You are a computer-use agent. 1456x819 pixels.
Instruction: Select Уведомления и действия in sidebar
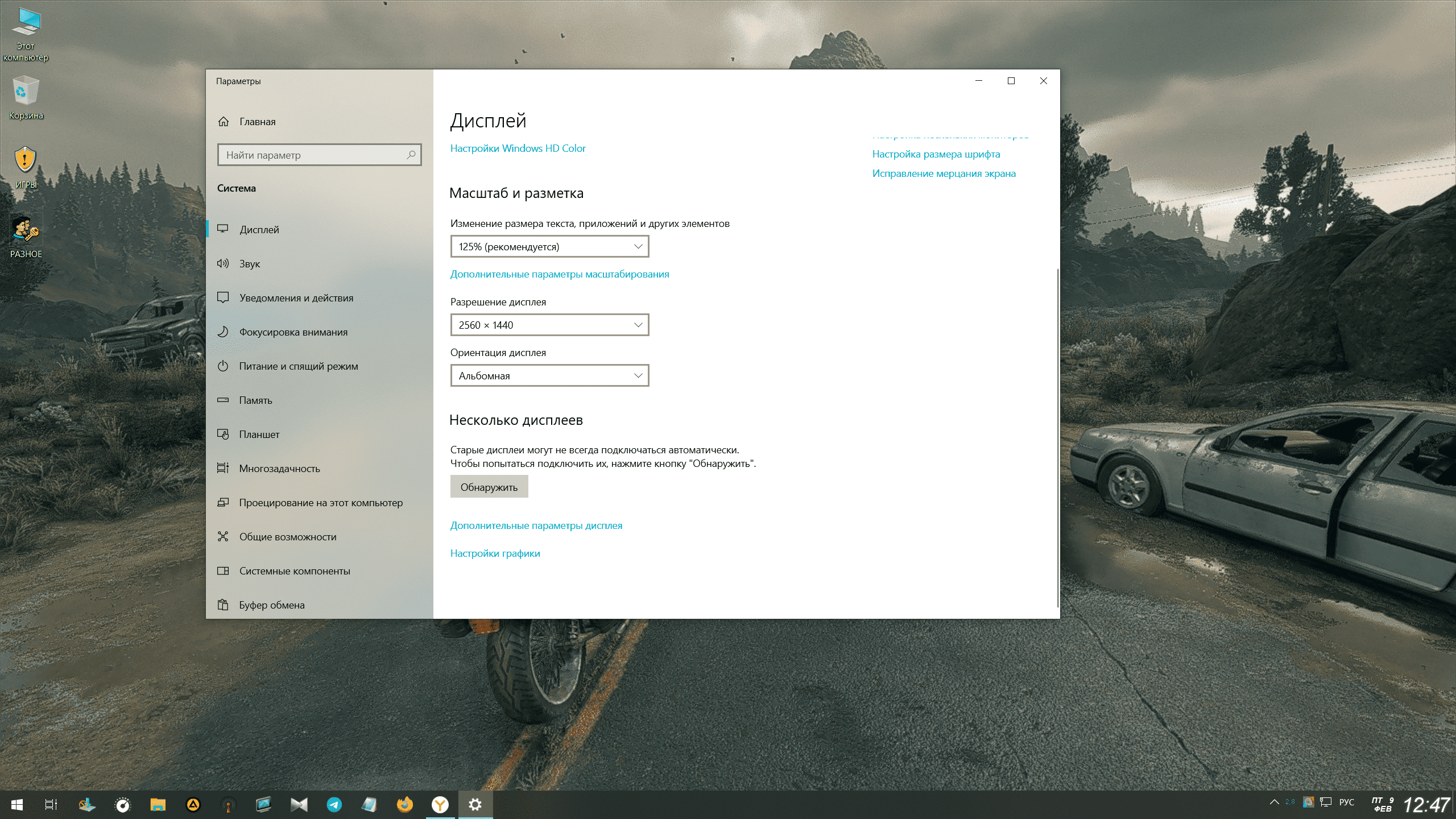coord(296,297)
